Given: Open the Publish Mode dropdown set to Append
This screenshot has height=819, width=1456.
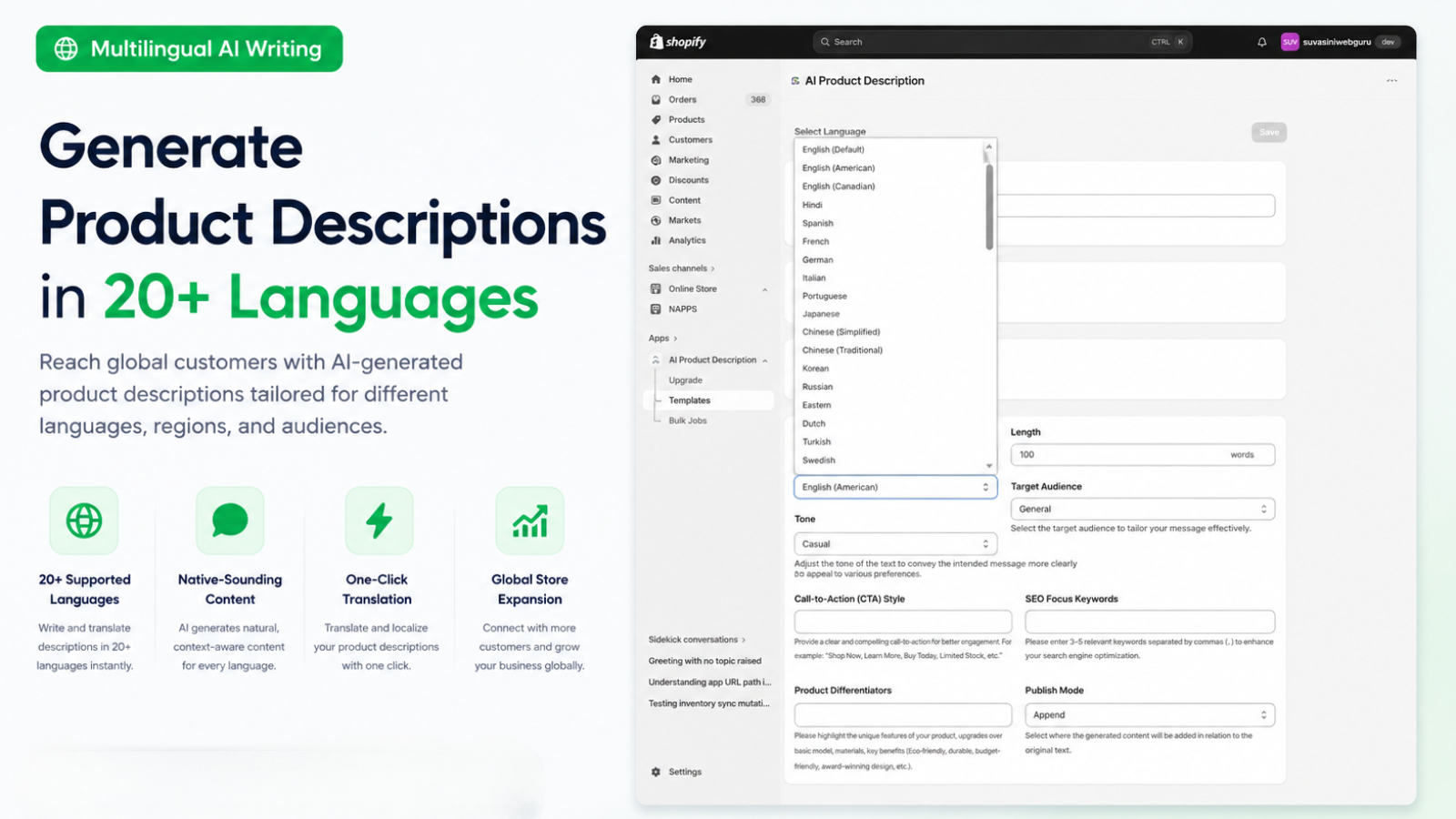Looking at the screenshot, I should tap(1150, 715).
